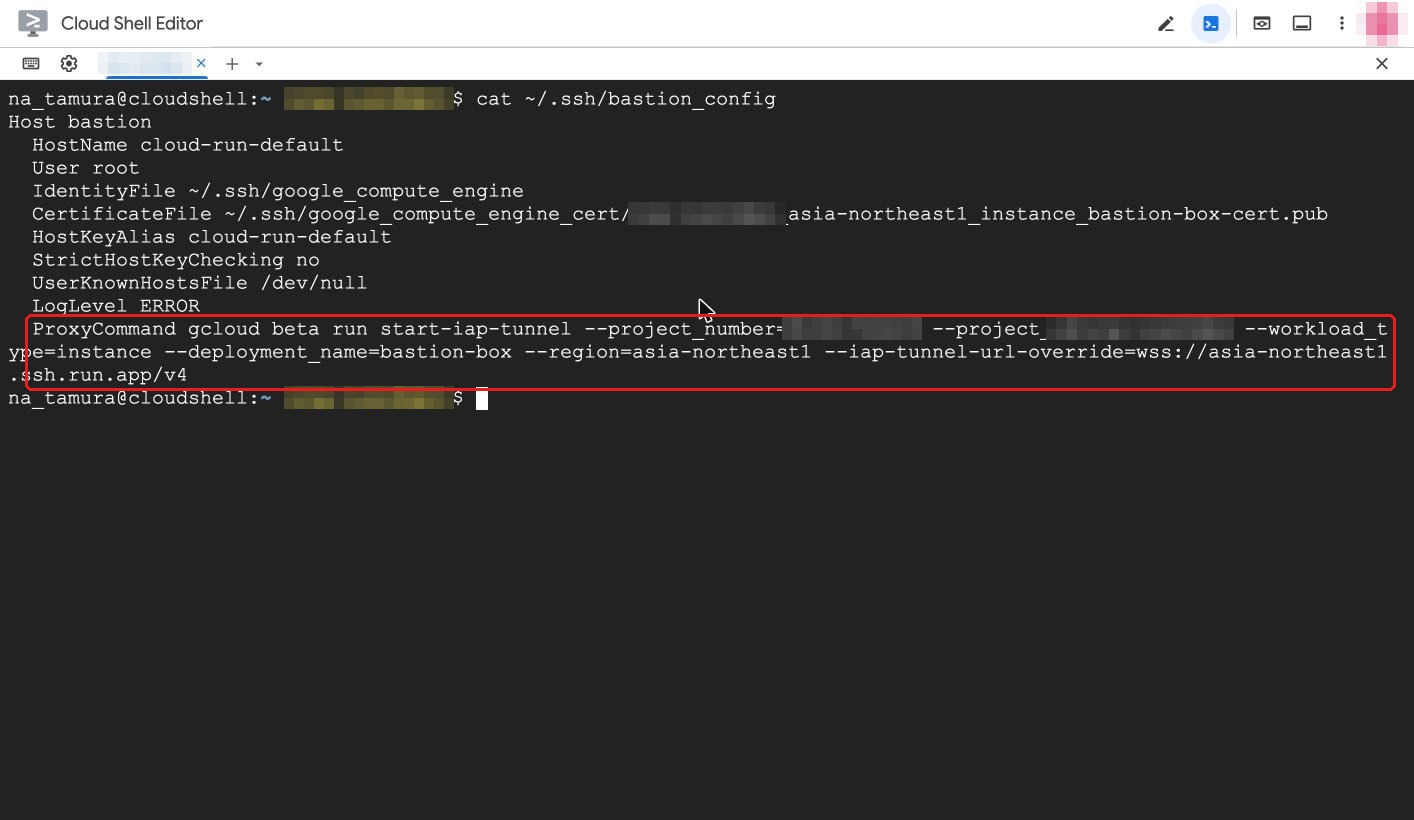The width and height of the screenshot is (1414, 820).
Task: Open the web preview icon
Action: coord(1262,23)
